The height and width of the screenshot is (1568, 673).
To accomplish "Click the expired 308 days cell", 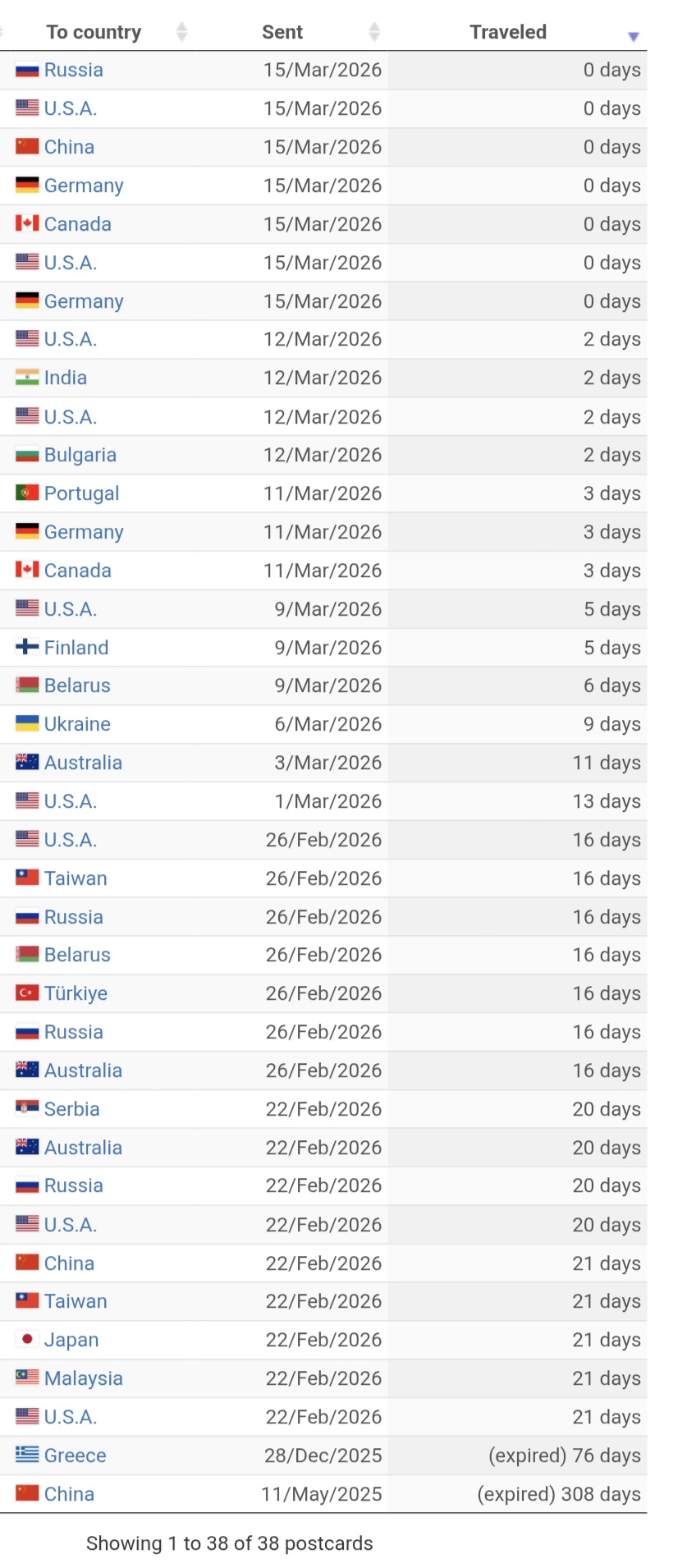I will tap(559, 1494).
